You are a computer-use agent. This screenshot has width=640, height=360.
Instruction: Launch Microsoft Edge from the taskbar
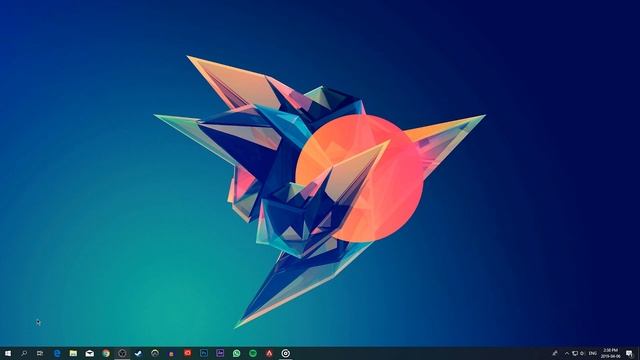(x=57, y=353)
